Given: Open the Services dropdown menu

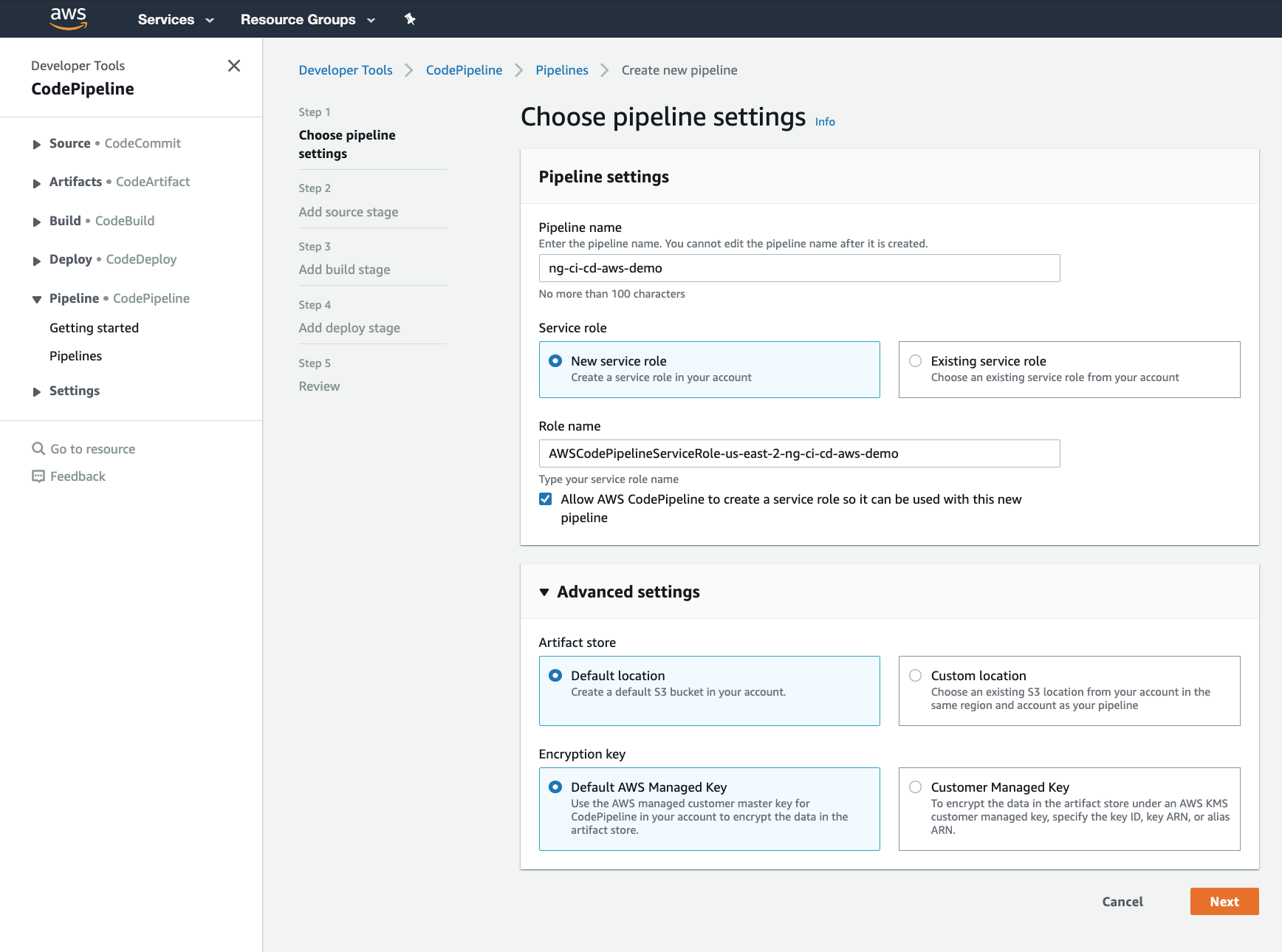Looking at the screenshot, I should pos(176,19).
